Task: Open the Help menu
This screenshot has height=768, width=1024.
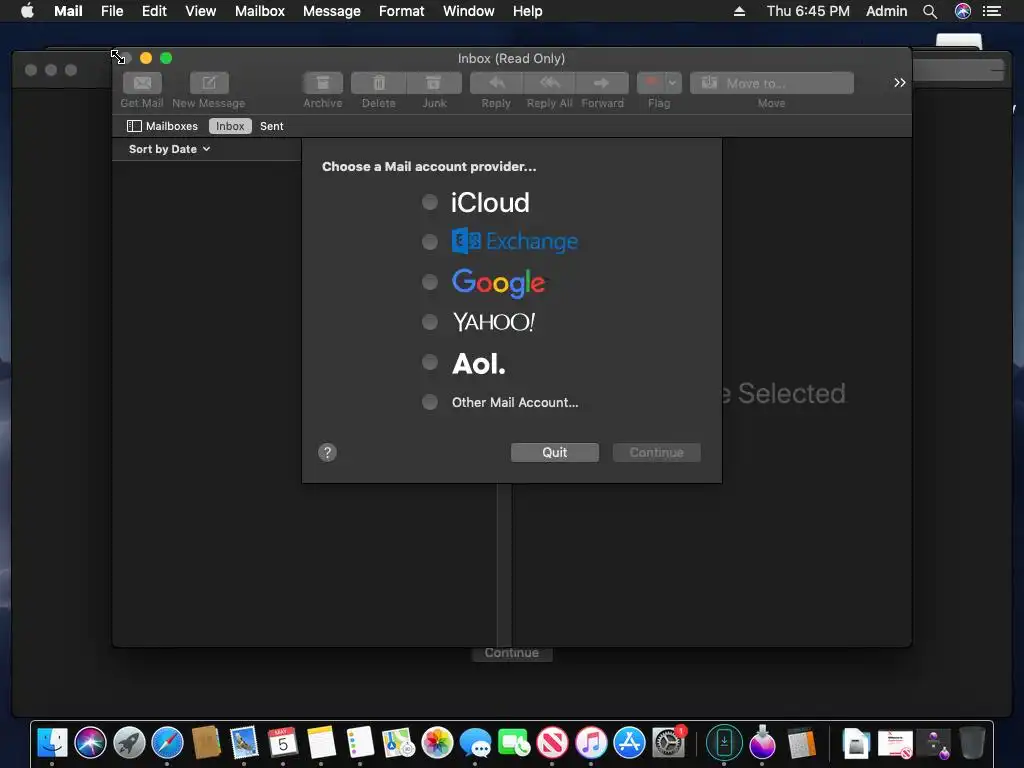Action: pos(528,11)
